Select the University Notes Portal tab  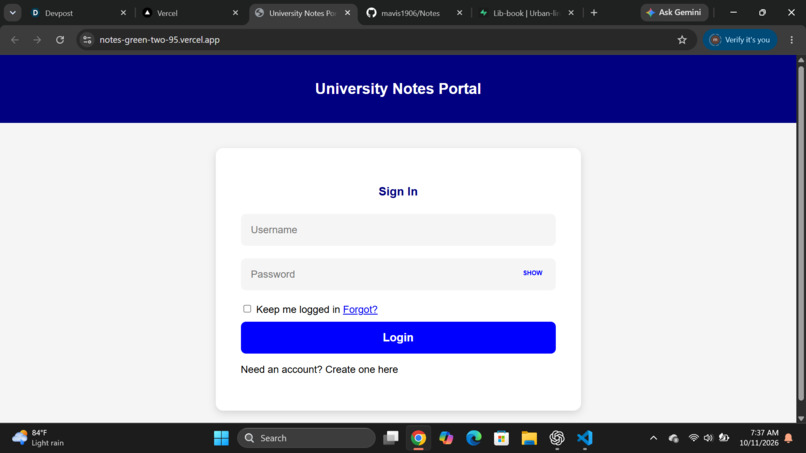[x=302, y=13]
